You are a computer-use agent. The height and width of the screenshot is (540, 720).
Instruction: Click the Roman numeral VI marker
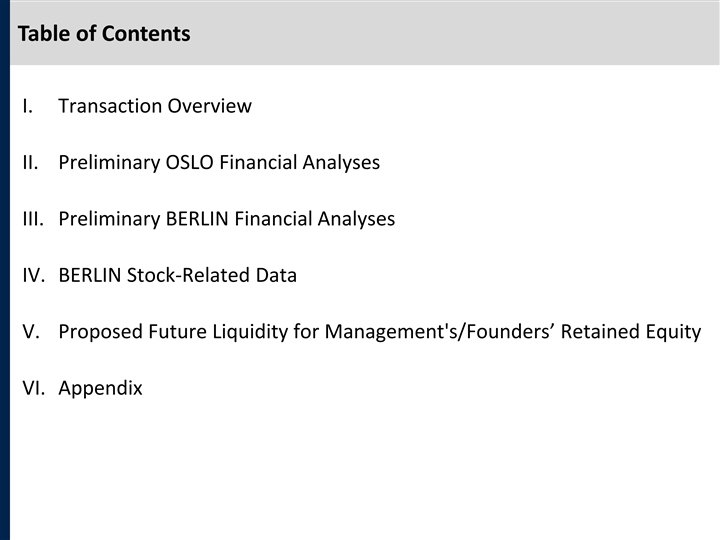click(x=32, y=388)
